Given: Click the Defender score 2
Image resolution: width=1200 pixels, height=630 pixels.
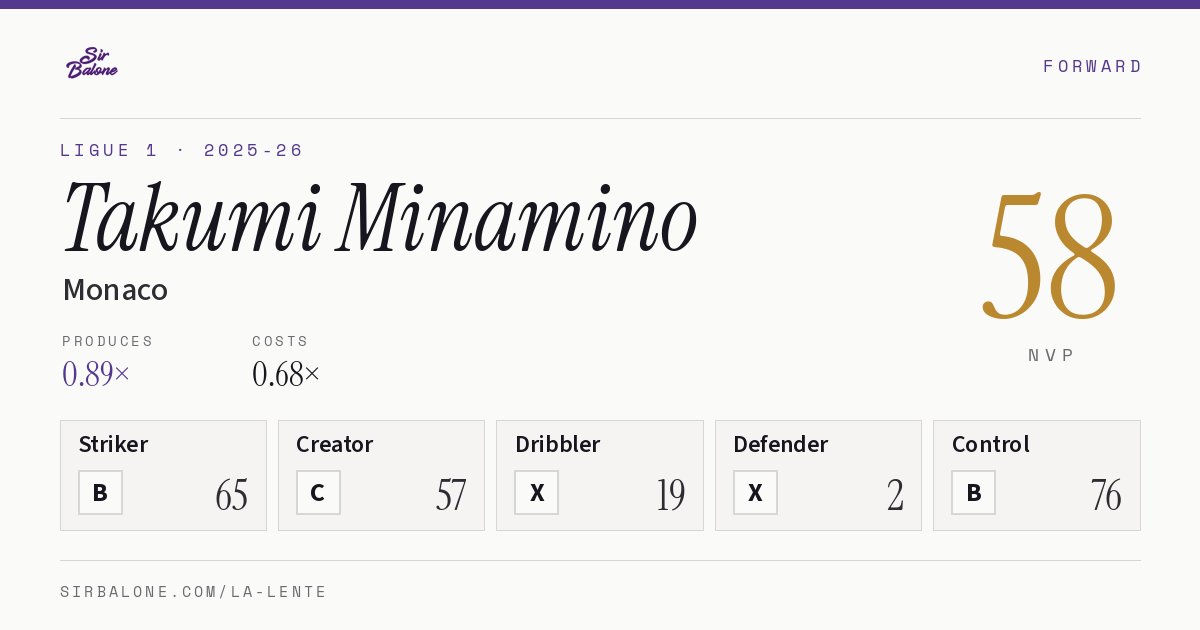Looking at the screenshot, I should [x=895, y=495].
